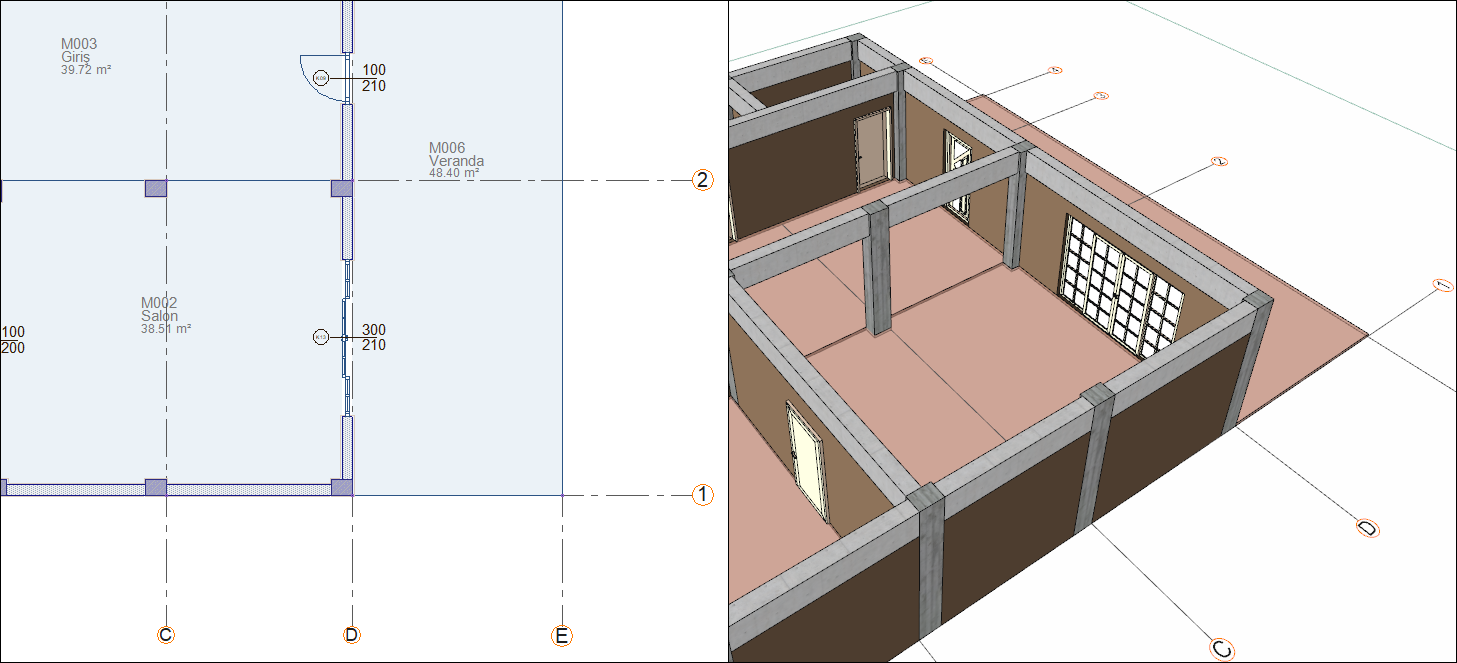This screenshot has height=663, width=1457.
Task: Select column at axis C and 2 intersection
Action: 156,188
